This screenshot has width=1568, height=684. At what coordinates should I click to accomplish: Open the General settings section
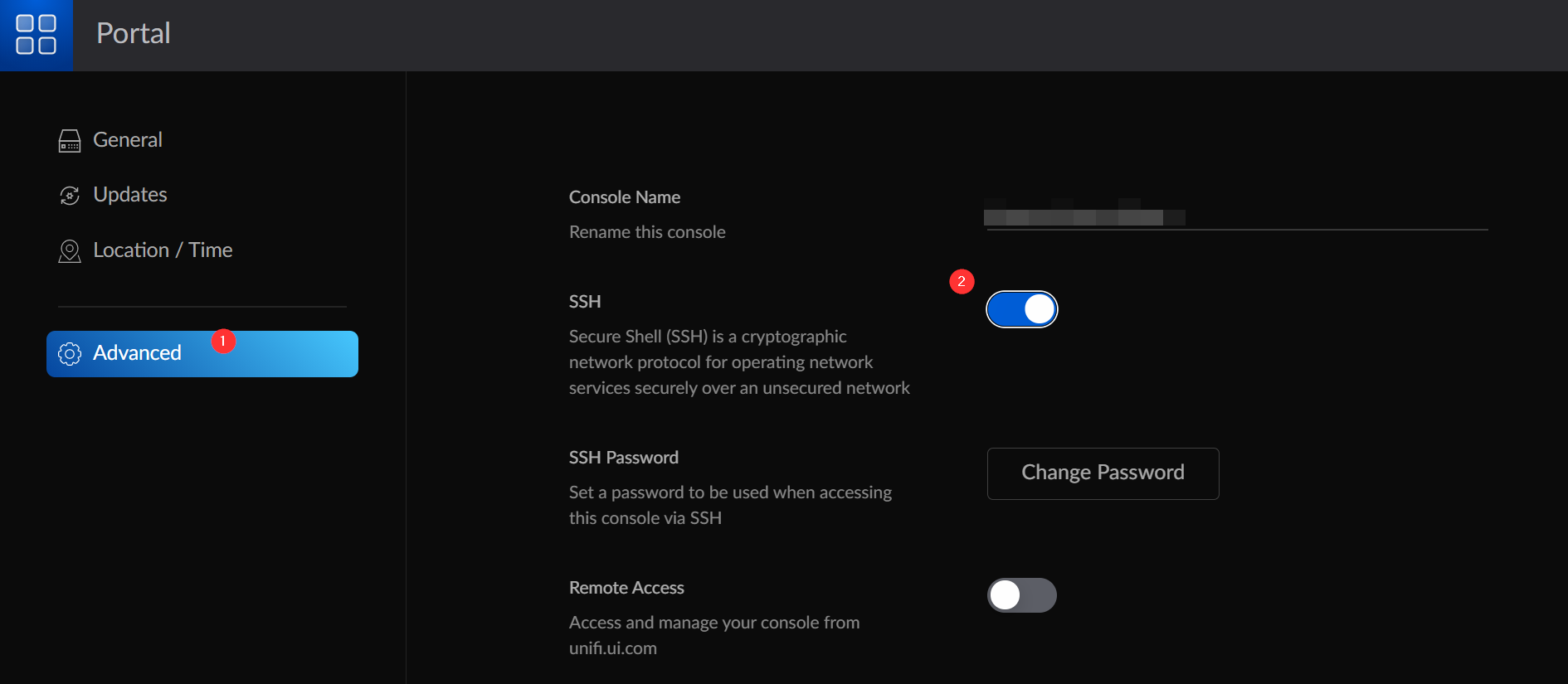click(x=128, y=140)
